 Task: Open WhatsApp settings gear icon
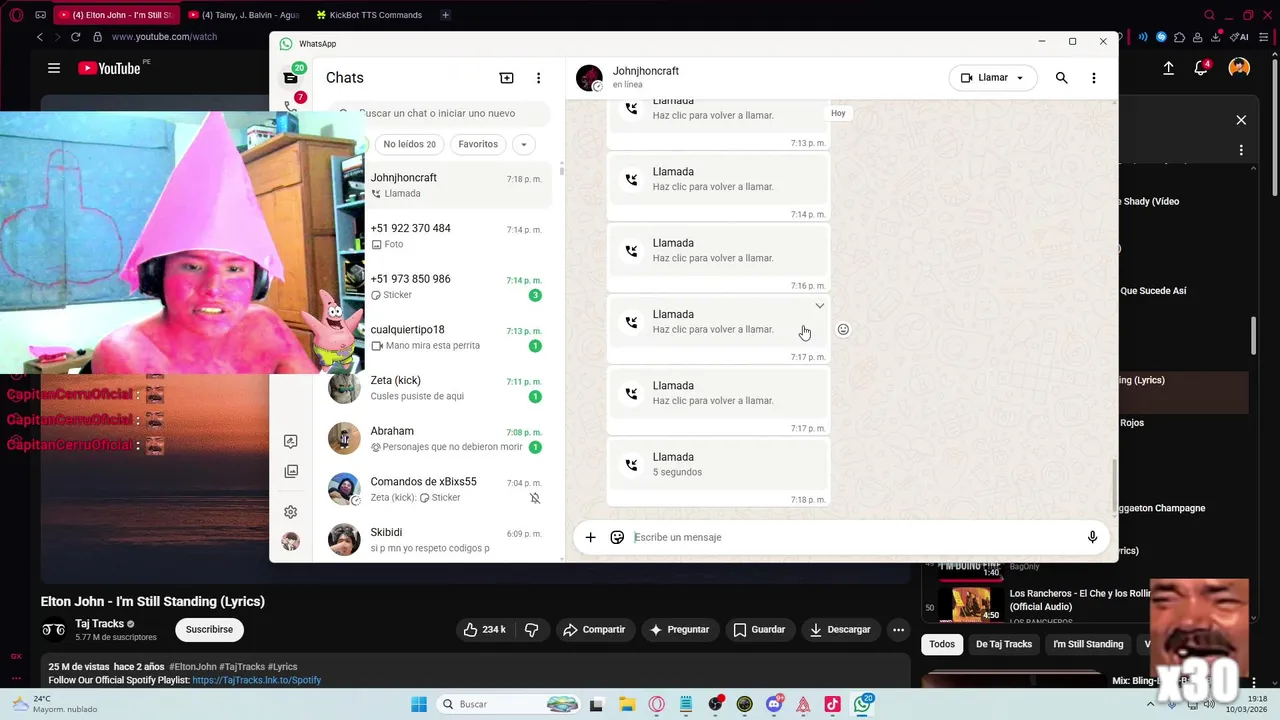tap(290, 512)
